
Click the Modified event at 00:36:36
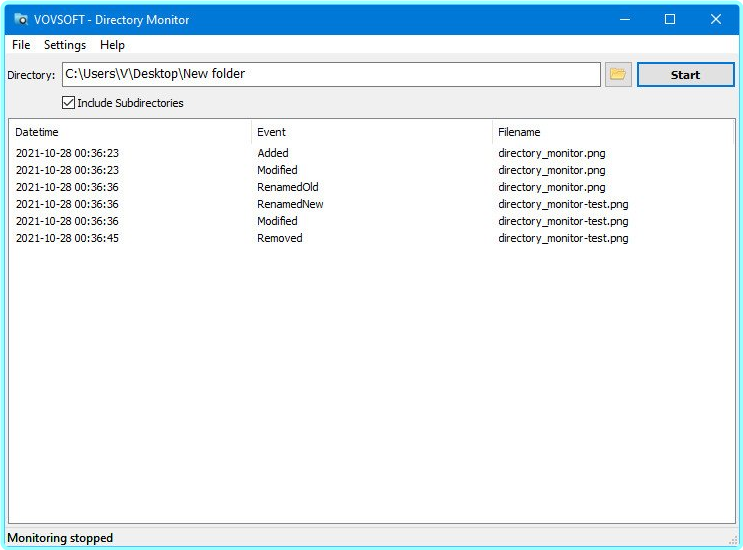coord(277,221)
